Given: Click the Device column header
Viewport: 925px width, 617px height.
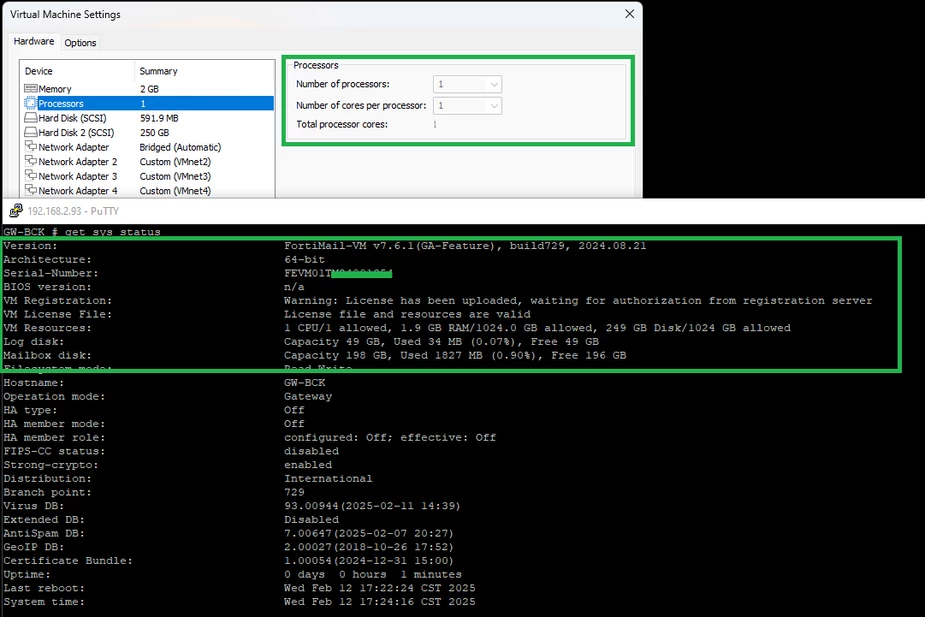Looking at the screenshot, I should point(38,71).
